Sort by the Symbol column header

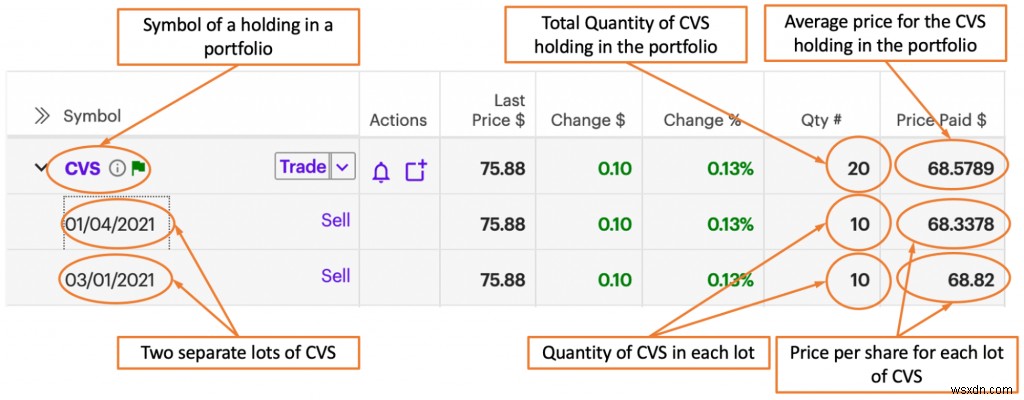click(92, 116)
